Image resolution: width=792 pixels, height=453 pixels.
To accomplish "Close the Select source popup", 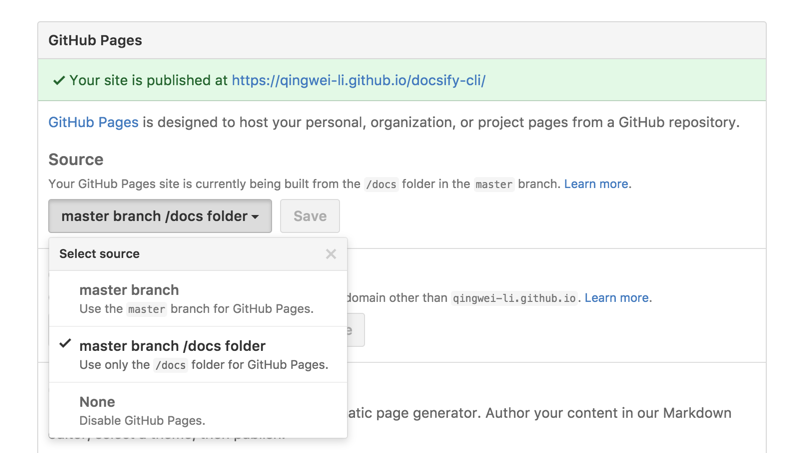I will click(x=331, y=254).
